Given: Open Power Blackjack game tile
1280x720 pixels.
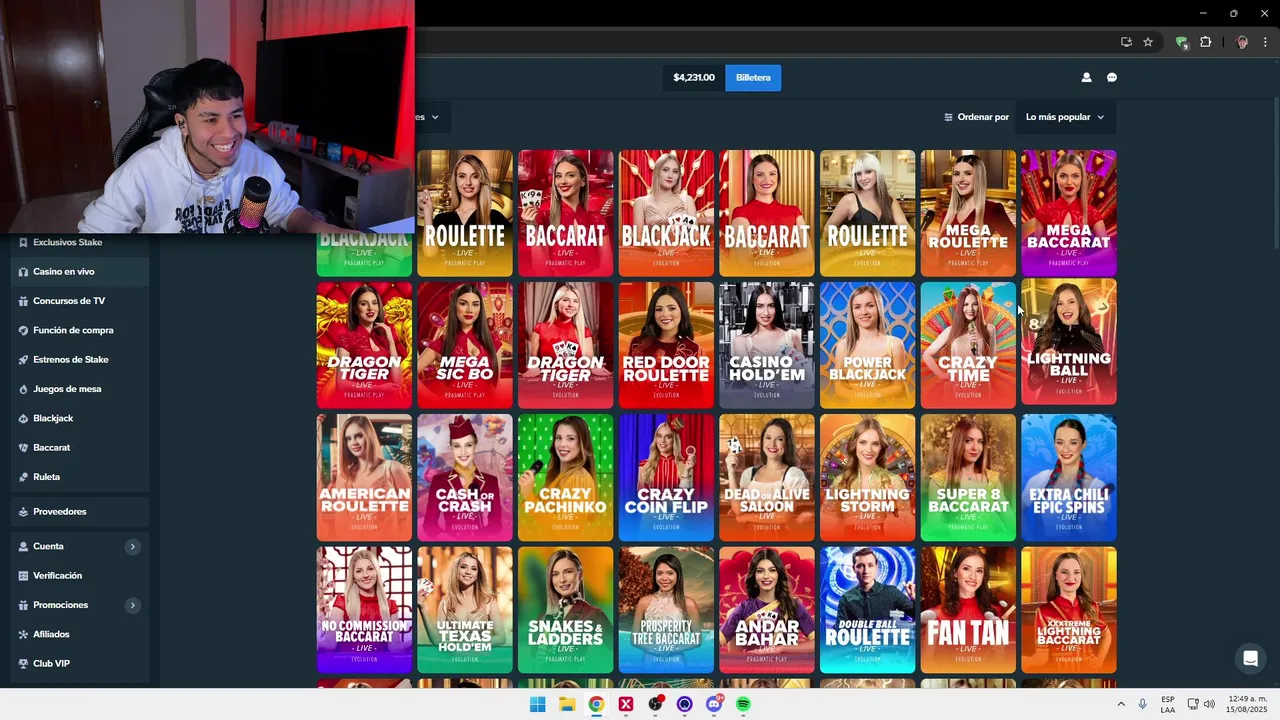Looking at the screenshot, I should click(868, 345).
